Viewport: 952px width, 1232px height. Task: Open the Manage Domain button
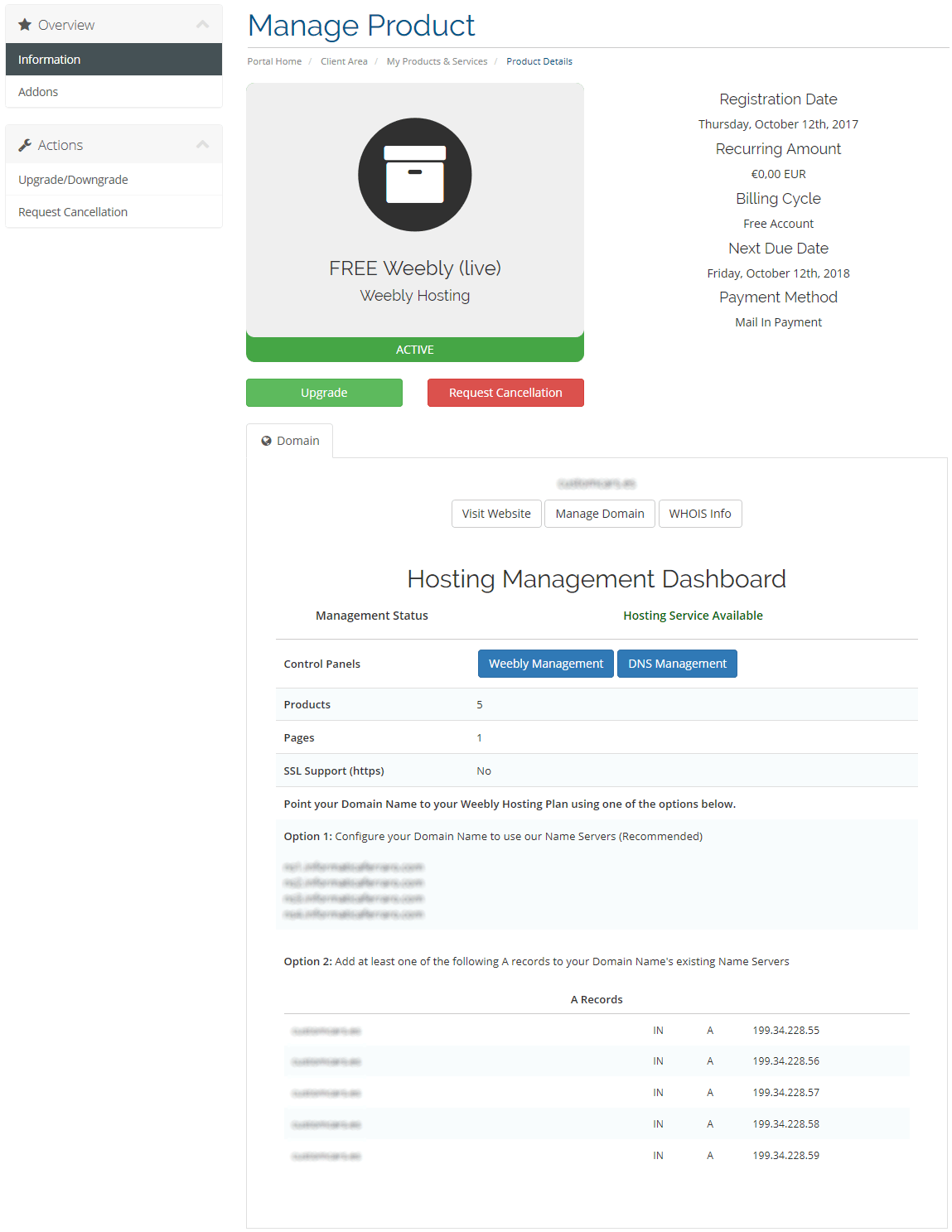pos(600,514)
